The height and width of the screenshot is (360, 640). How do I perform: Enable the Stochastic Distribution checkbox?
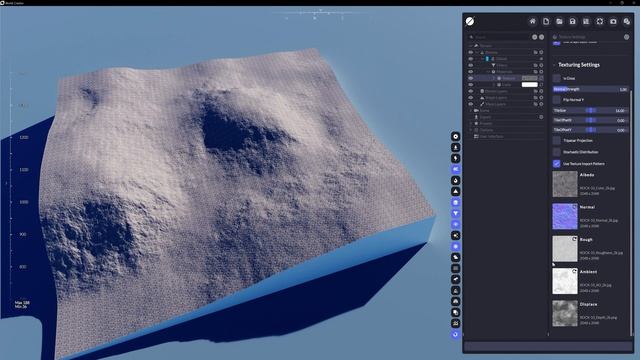click(x=557, y=152)
